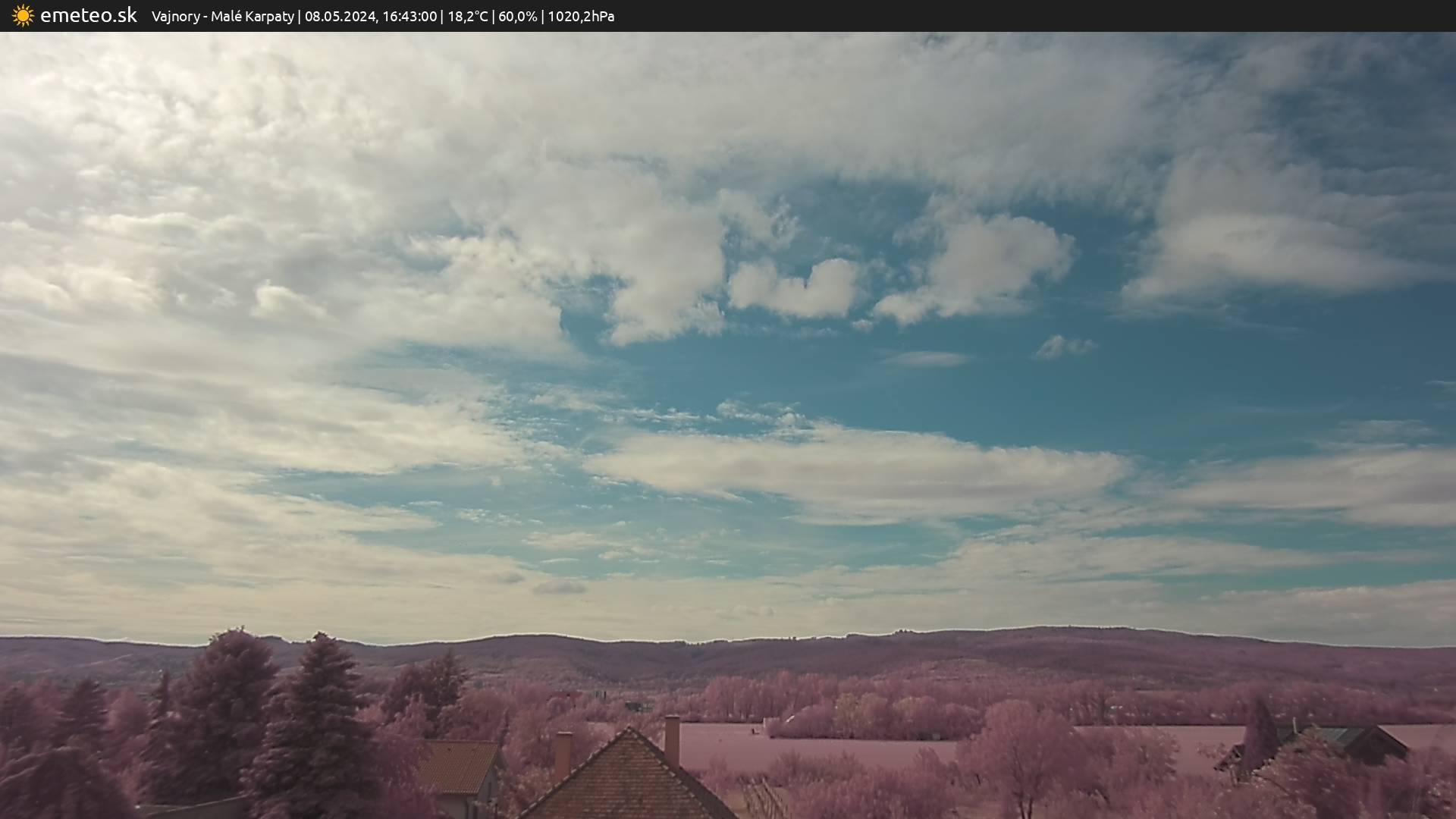
Task: Click the tiny isolated cloud in blue sky
Action: click(x=1064, y=347)
